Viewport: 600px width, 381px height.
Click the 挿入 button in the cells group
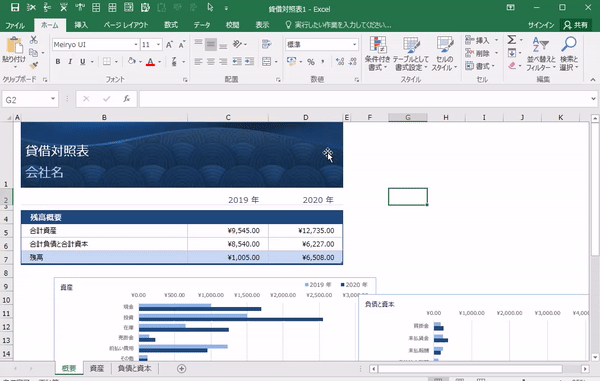pos(481,40)
